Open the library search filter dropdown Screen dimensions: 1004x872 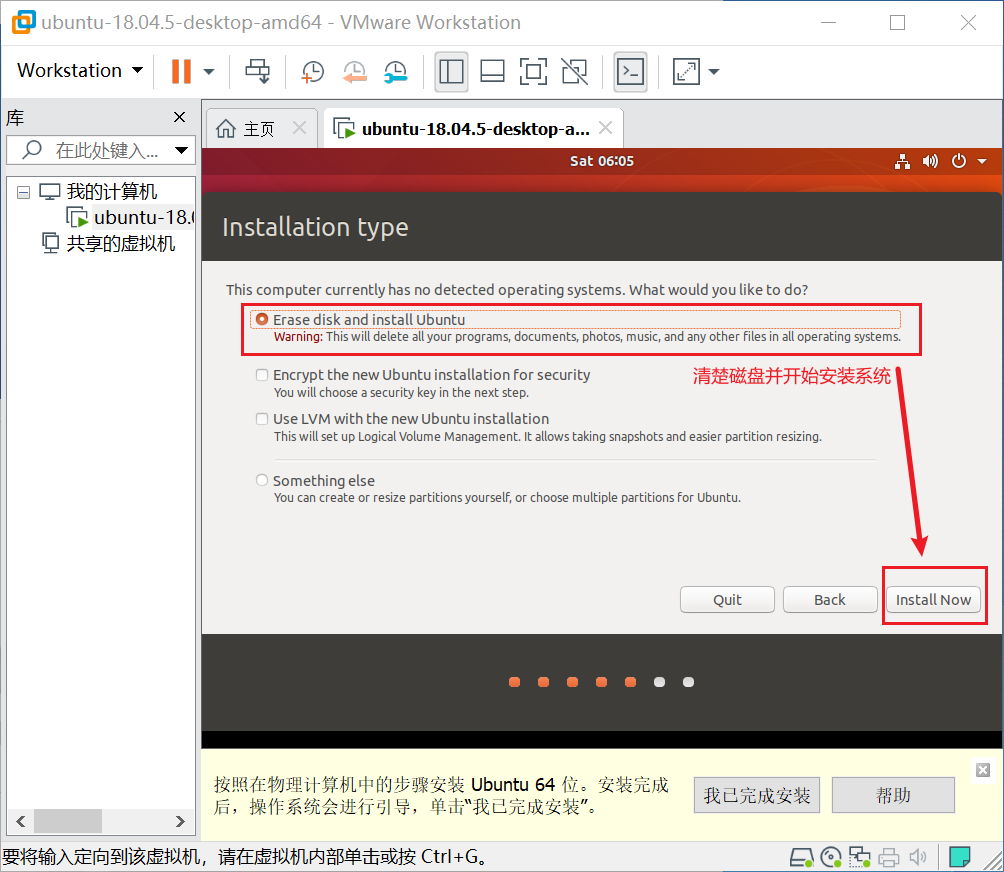[181, 150]
